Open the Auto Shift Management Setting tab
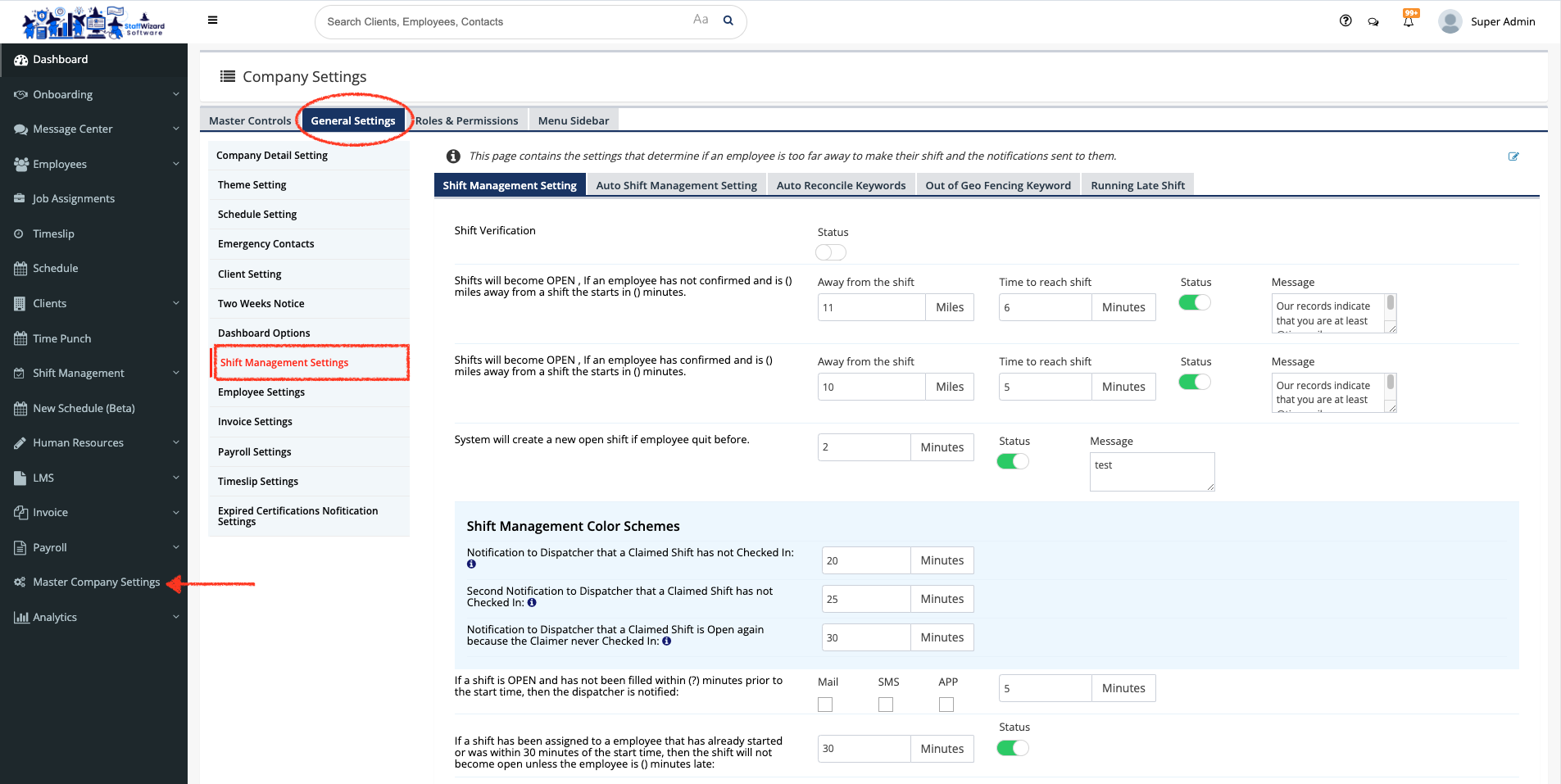Viewport: 1561px width, 784px height. (x=677, y=185)
